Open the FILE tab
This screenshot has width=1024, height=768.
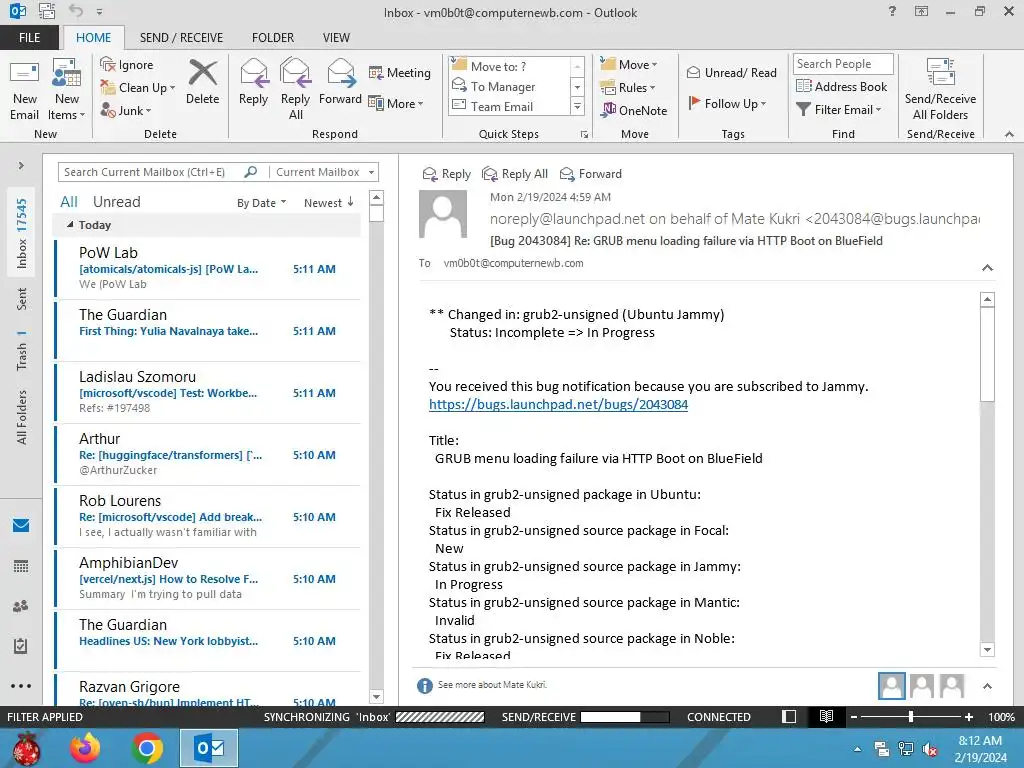point(29,37)
